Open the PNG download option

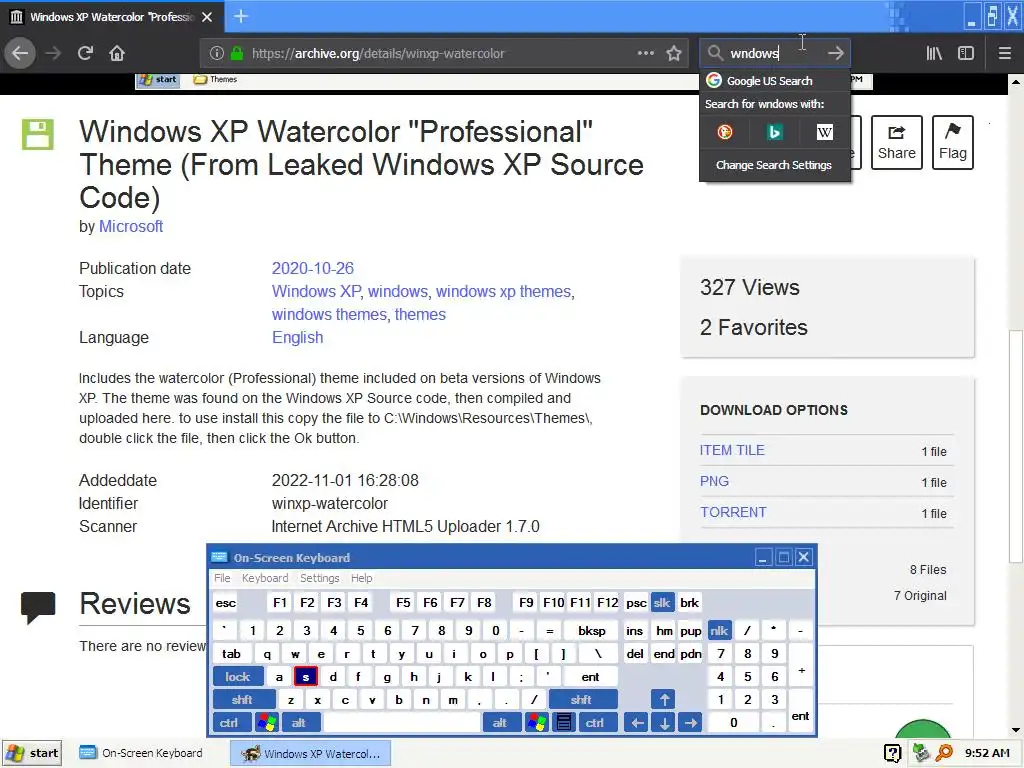[x=714, y=481]
